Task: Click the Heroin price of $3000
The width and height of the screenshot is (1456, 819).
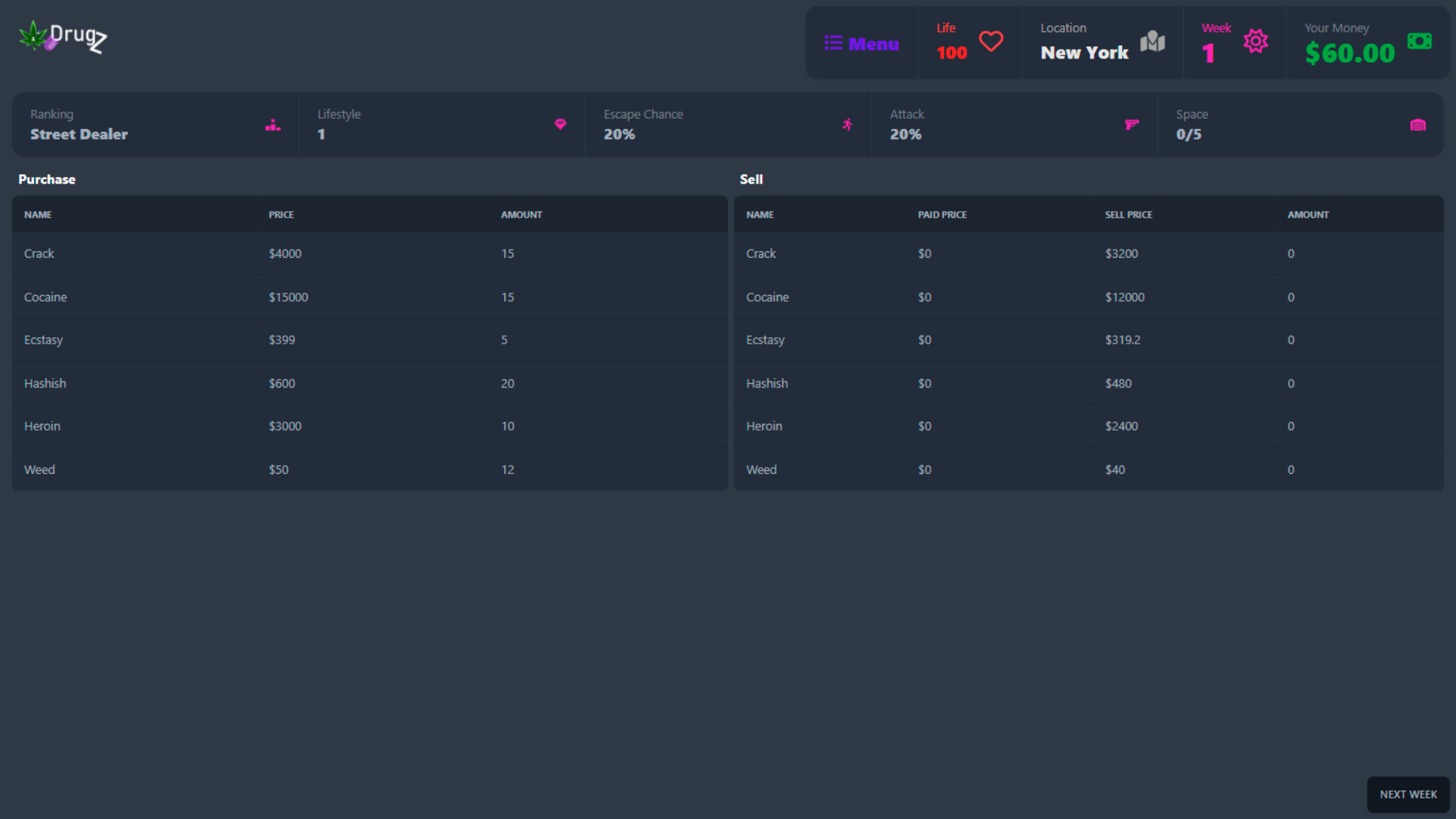Action: 285,425
